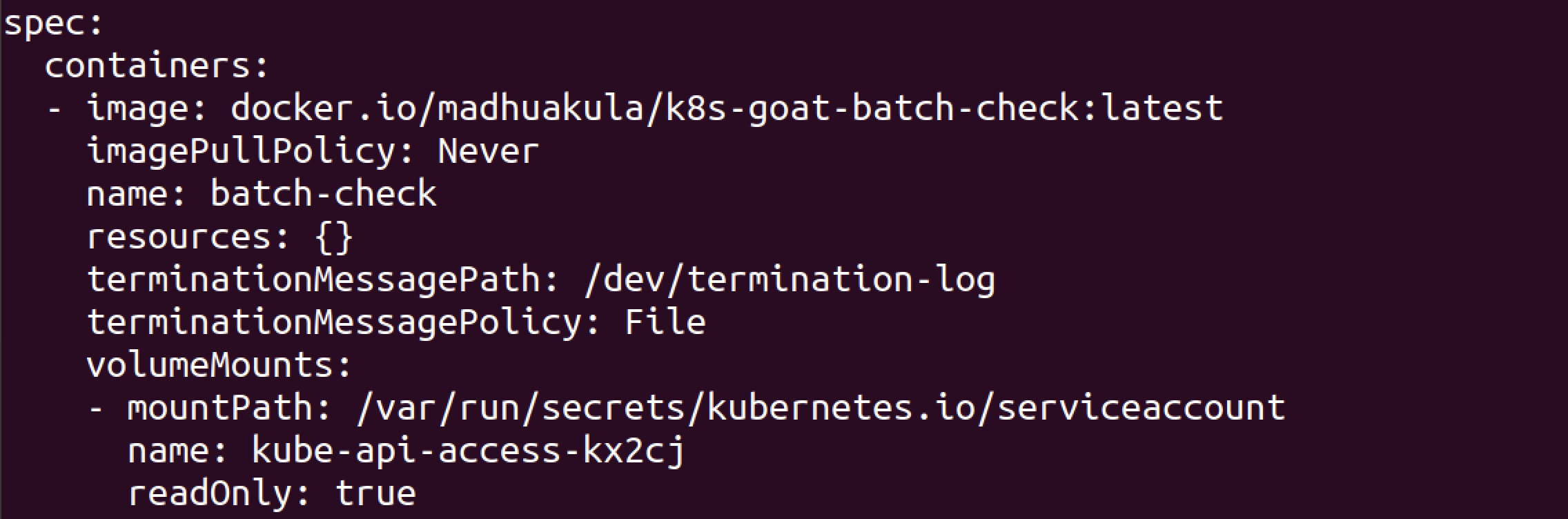The width and height of the screenshot is (1568, 519).
Task: Click the 'terminationMessagePolicy:' key
Action: [344, 322]
